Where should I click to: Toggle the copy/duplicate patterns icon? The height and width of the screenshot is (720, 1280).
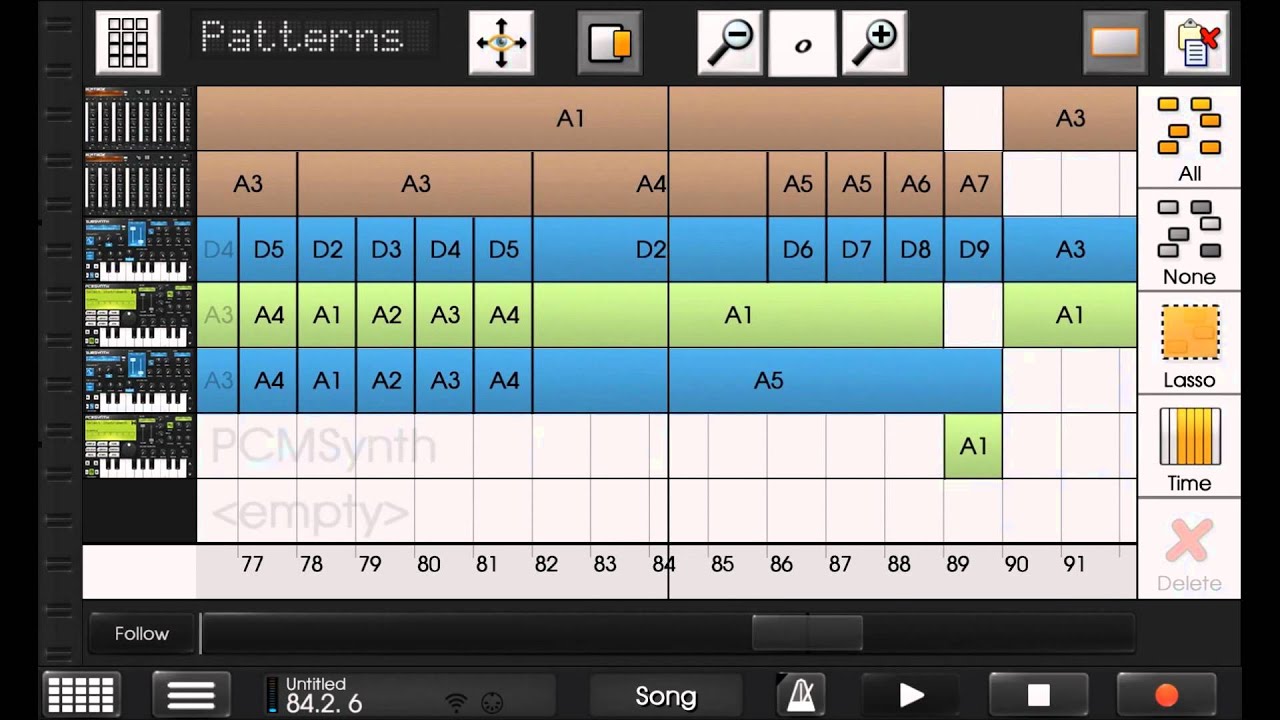[x=609, y=42]
